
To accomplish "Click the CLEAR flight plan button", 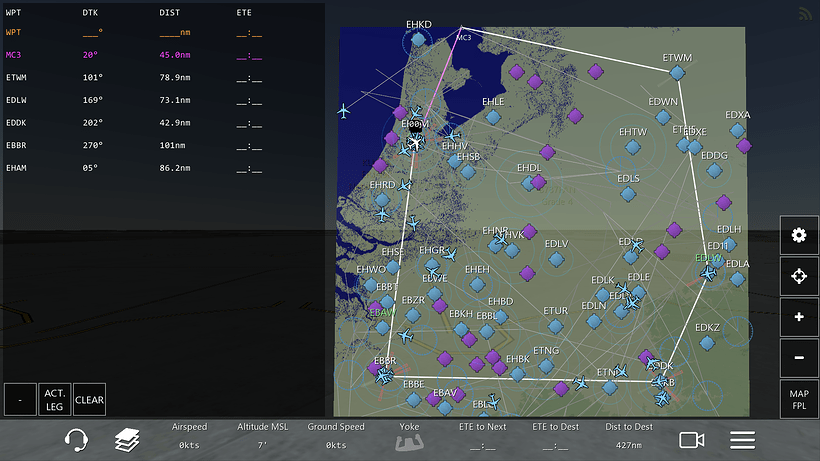I will [89, 400].
